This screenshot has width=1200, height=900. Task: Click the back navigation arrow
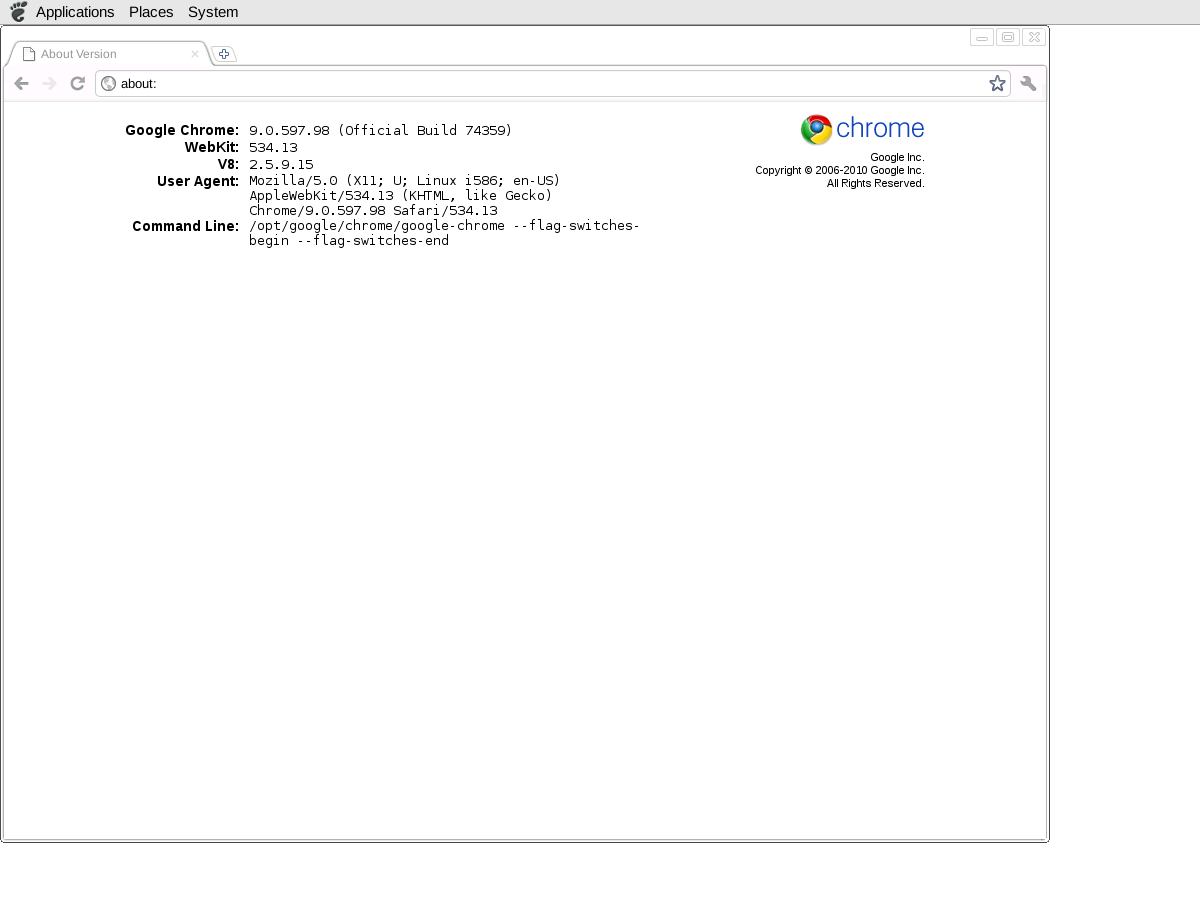(21, 84)
